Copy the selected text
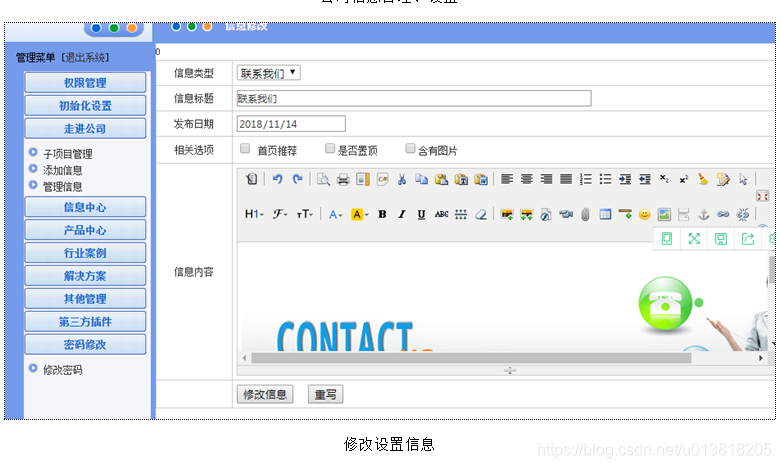The height and width of the screenshot is (468, 781). point(421,179)
